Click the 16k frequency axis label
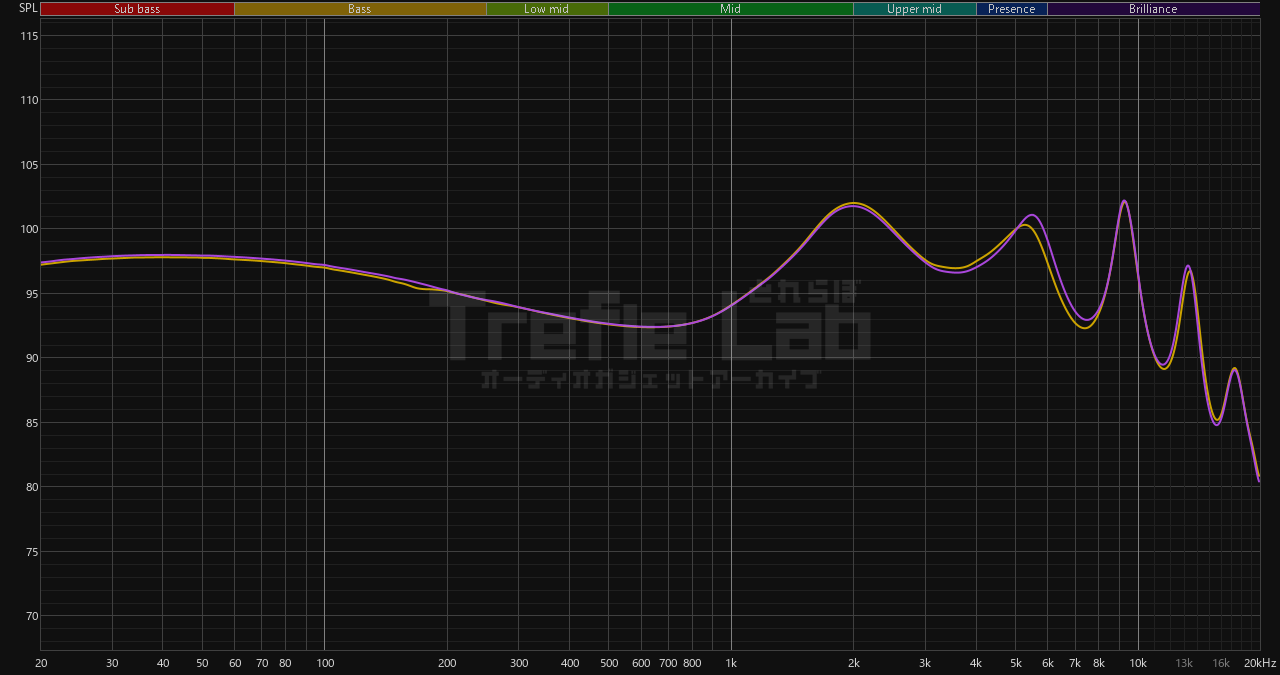Screen dimensions: 1280x675 coord(1221,663)
